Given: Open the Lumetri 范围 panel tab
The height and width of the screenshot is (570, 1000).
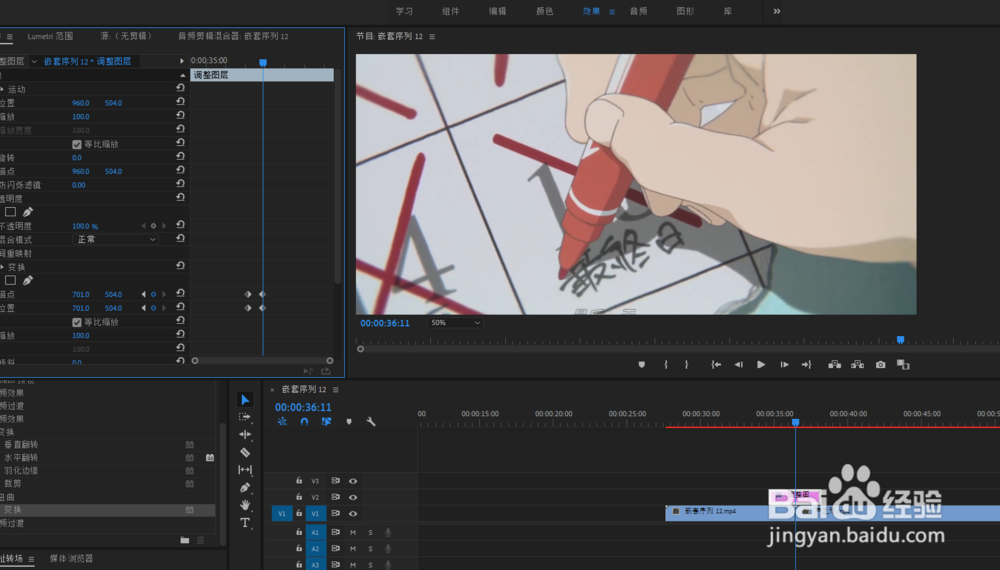Looking at the screenshot, I should click(x=50, y=36).
